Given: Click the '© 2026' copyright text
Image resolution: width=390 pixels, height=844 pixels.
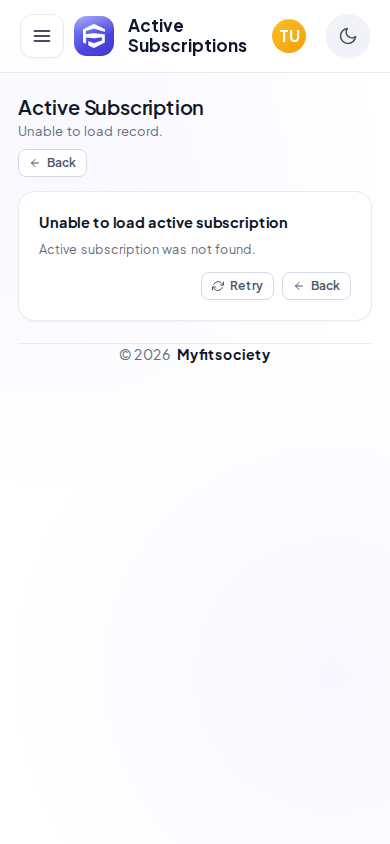Looking at the screenshot, I should (x=145, y=355).
